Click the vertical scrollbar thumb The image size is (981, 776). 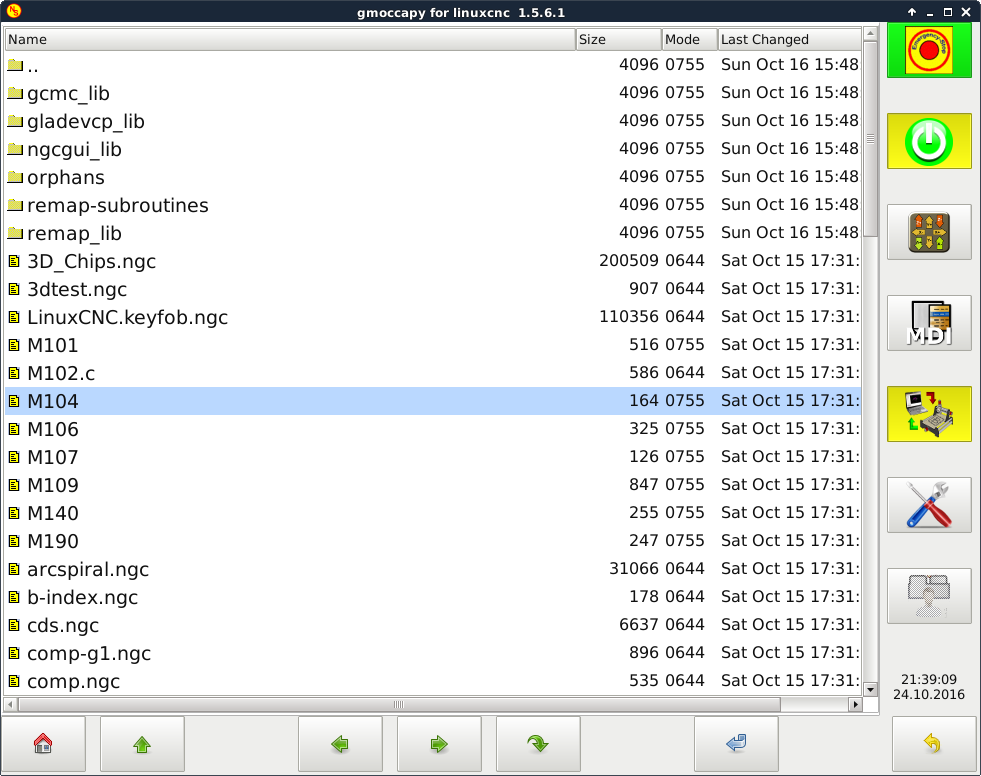(x=870, y=138)
